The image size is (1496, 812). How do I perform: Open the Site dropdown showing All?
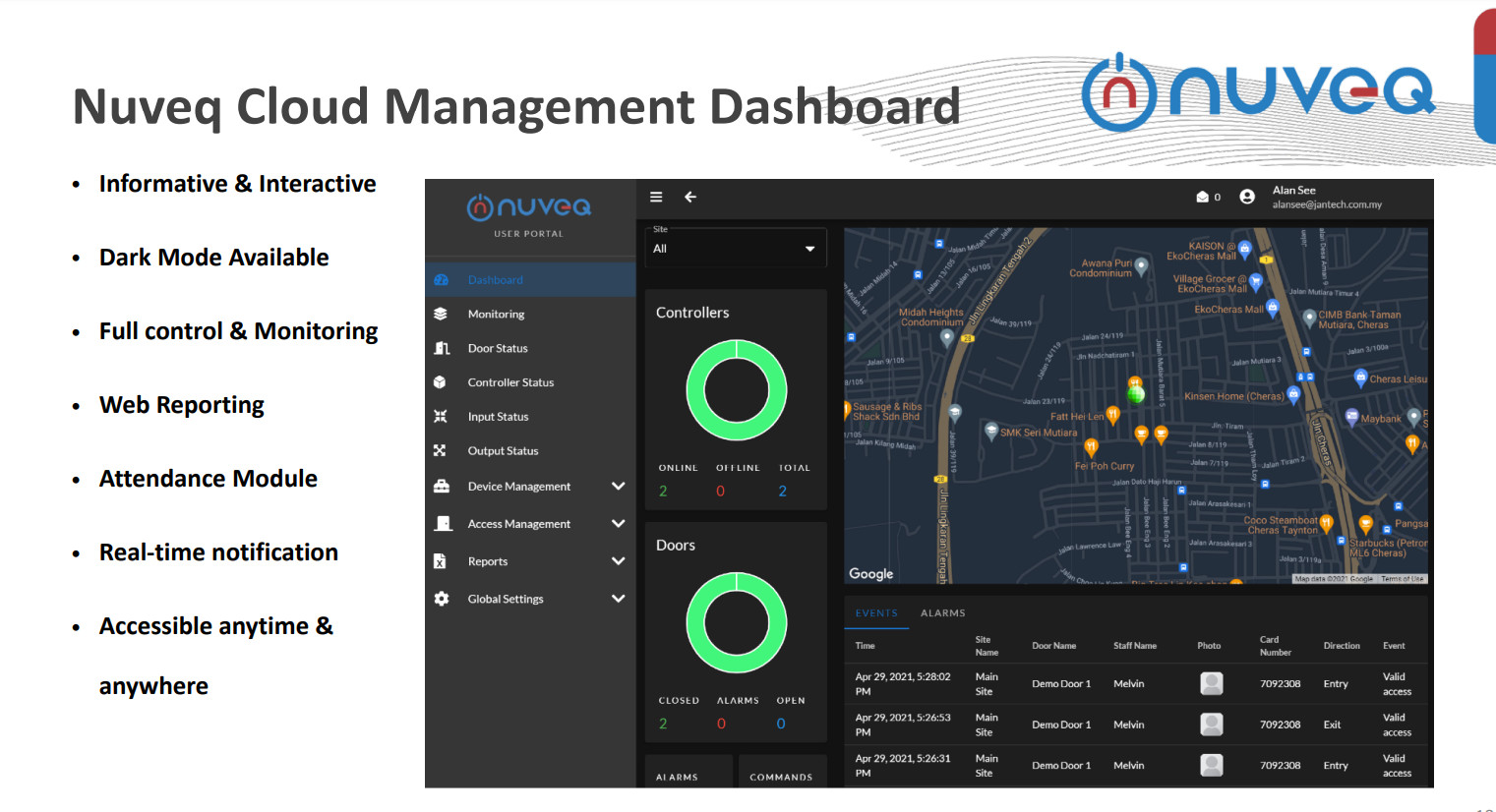click(x=735, y=249)
